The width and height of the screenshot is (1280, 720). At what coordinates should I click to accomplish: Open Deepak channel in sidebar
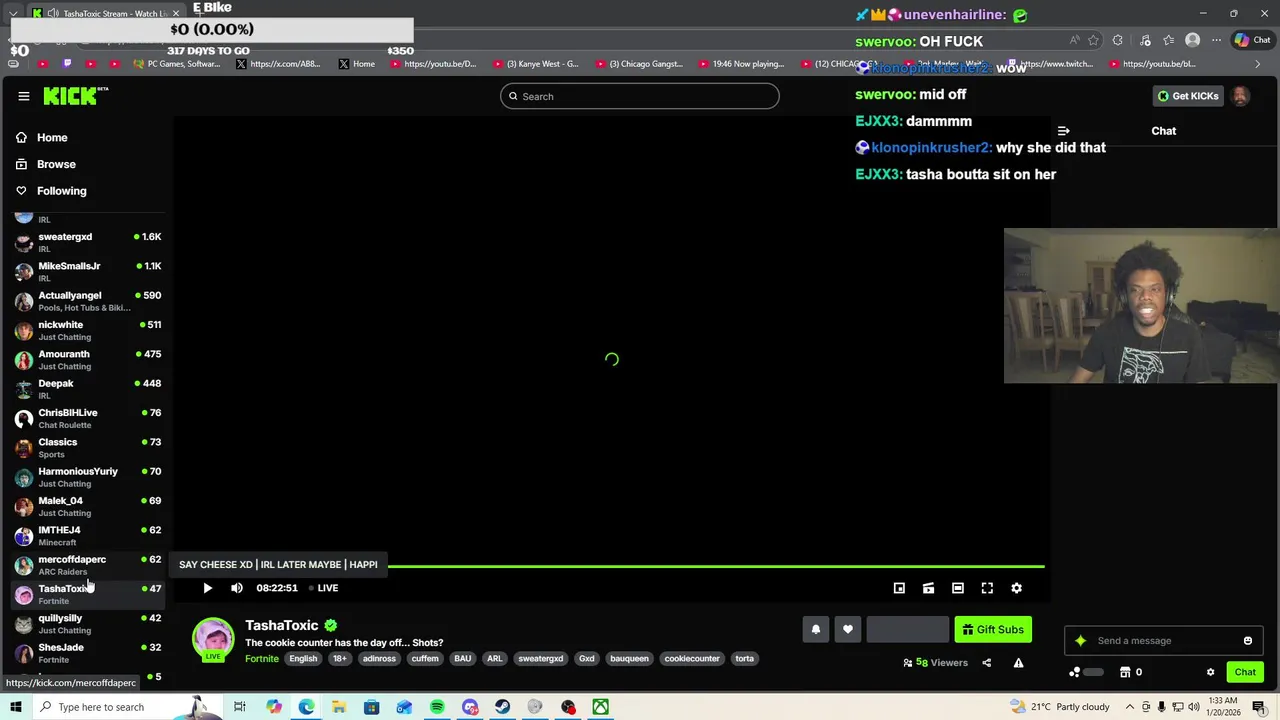click(x=88, y=389)
